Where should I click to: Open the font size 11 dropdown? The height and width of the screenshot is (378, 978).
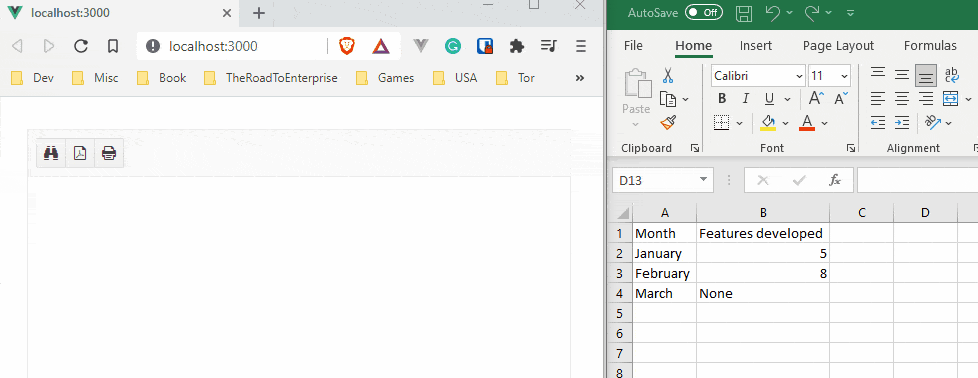[845, 76]
